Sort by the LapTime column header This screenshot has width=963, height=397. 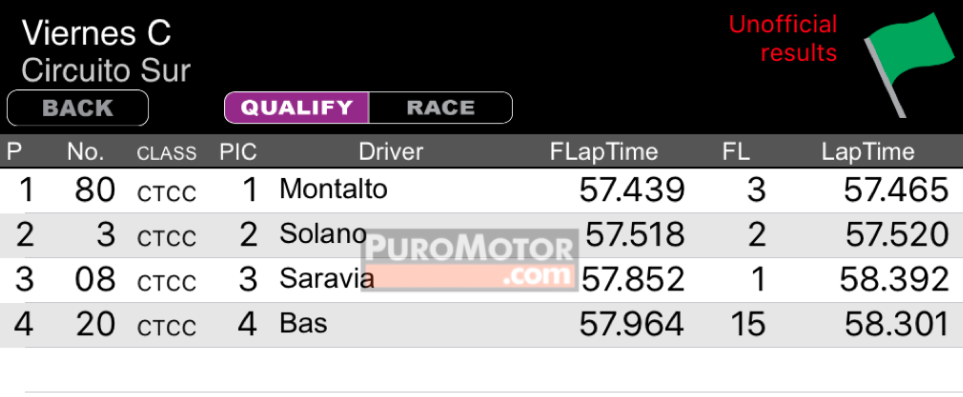pyautogui.click(x=868, y=152)
